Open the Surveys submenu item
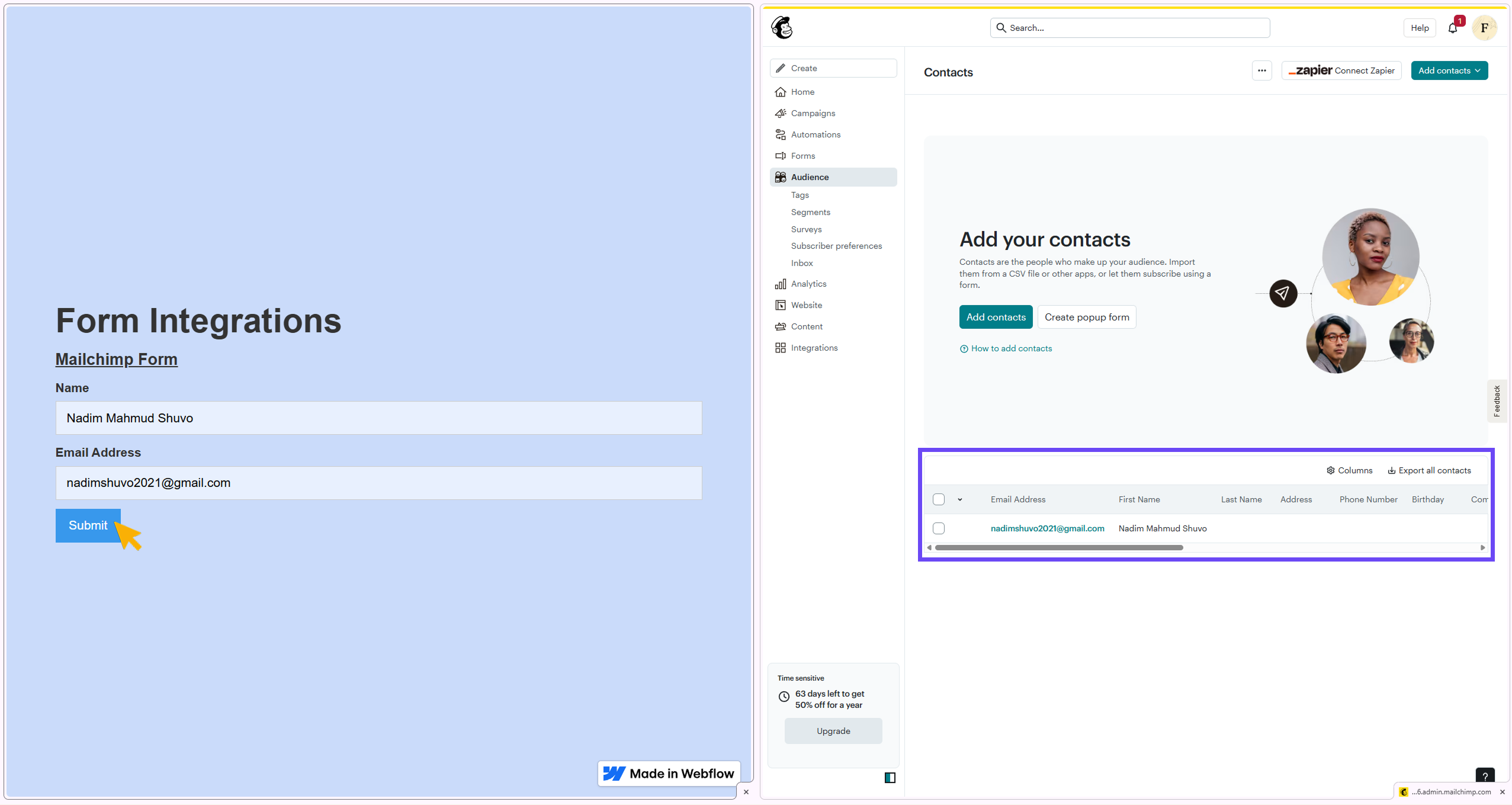1512x805 pixels. [806, 229]
